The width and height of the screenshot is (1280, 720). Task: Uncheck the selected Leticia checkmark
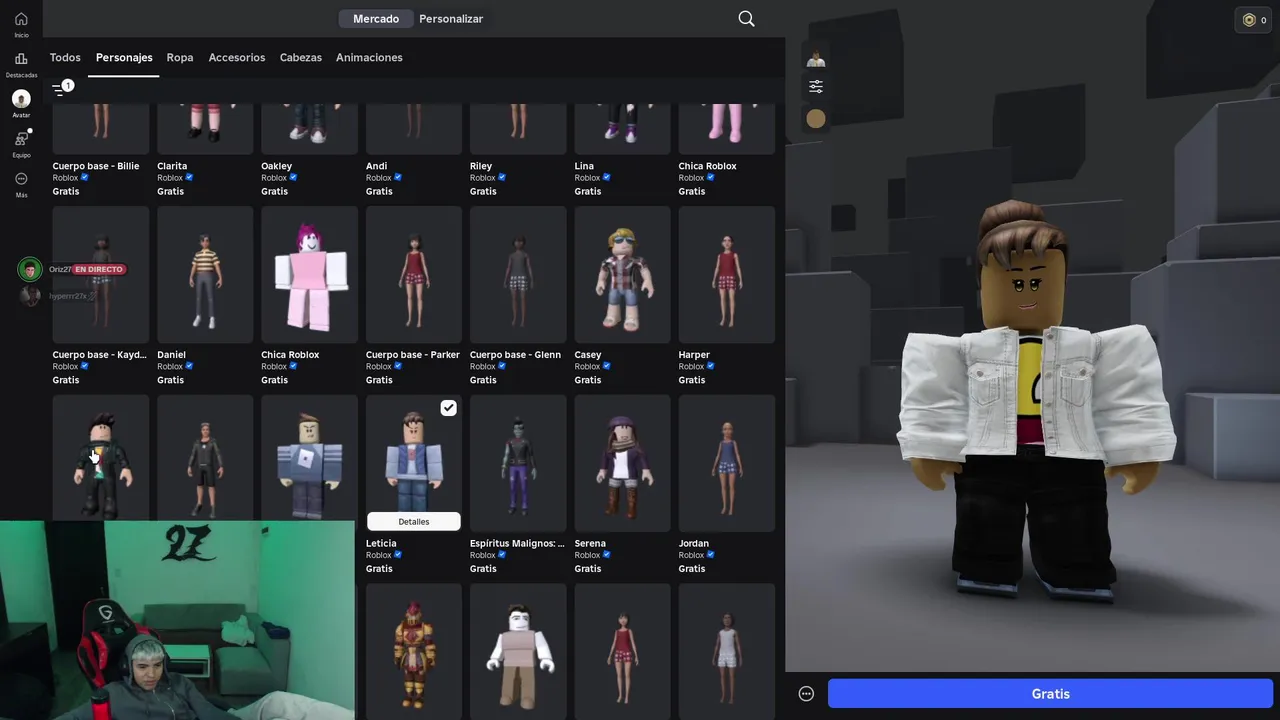(x=448, y=408)
